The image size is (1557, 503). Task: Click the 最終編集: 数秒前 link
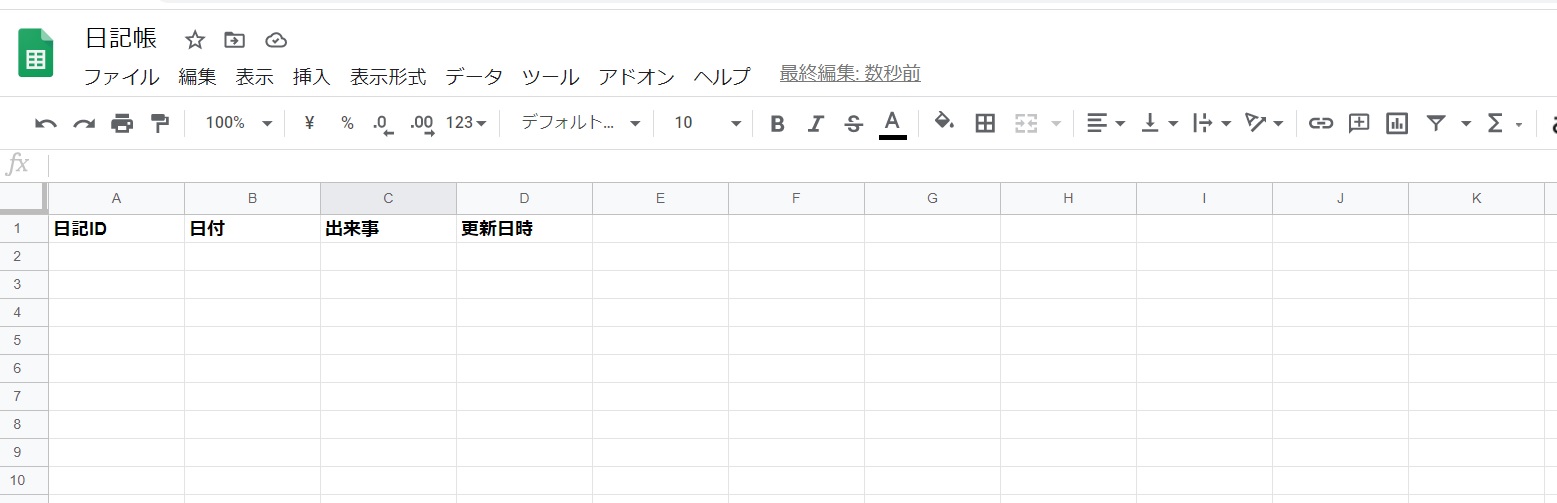[850, 73]
